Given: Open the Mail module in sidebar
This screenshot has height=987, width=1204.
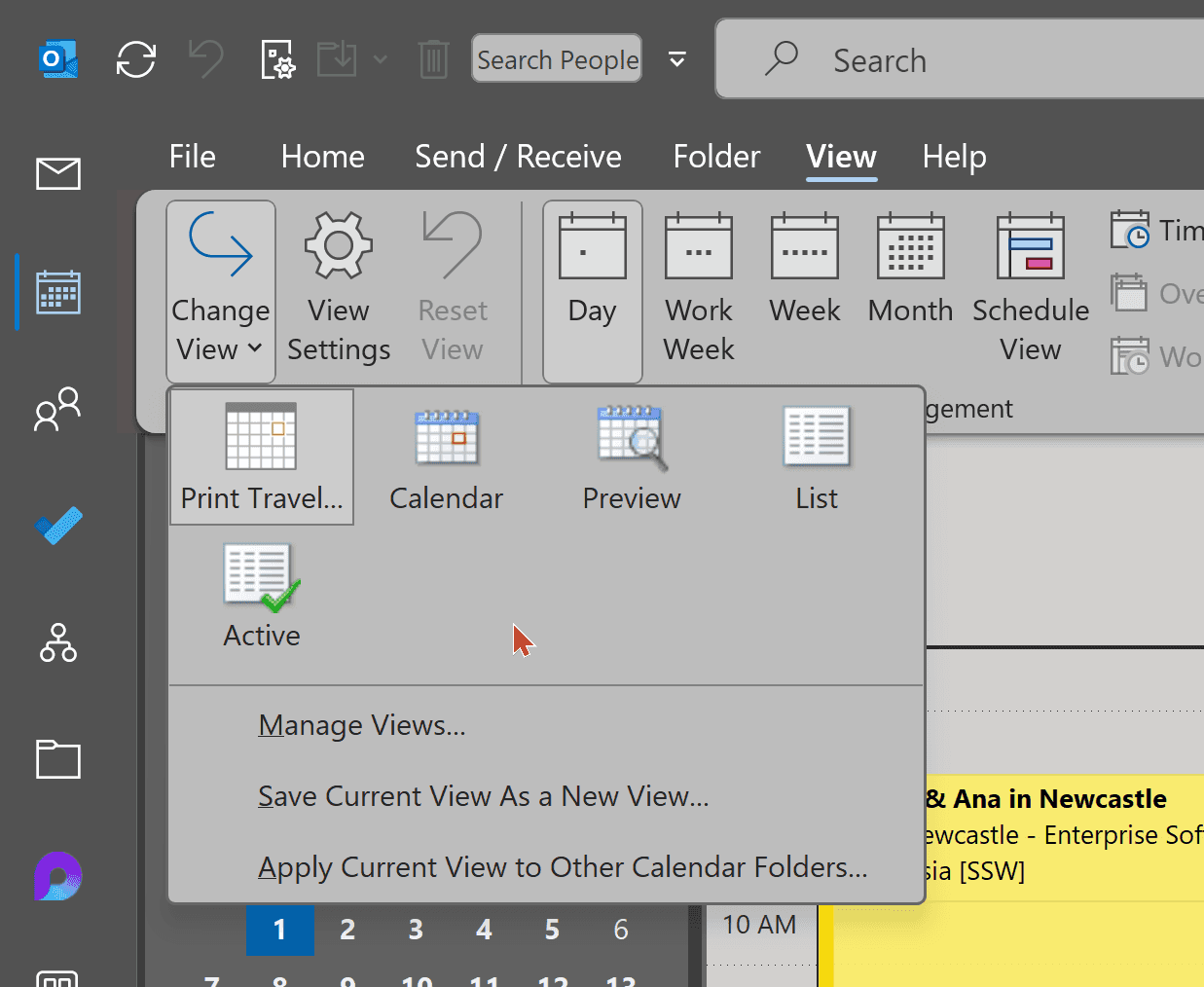Looking at the screenshot, I should (x=58, y=174).
